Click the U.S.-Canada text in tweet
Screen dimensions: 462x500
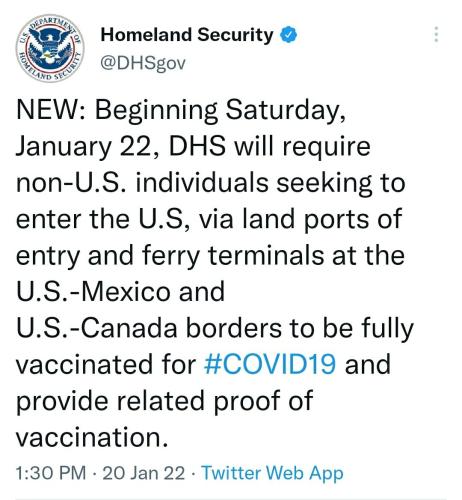(96, 328)
